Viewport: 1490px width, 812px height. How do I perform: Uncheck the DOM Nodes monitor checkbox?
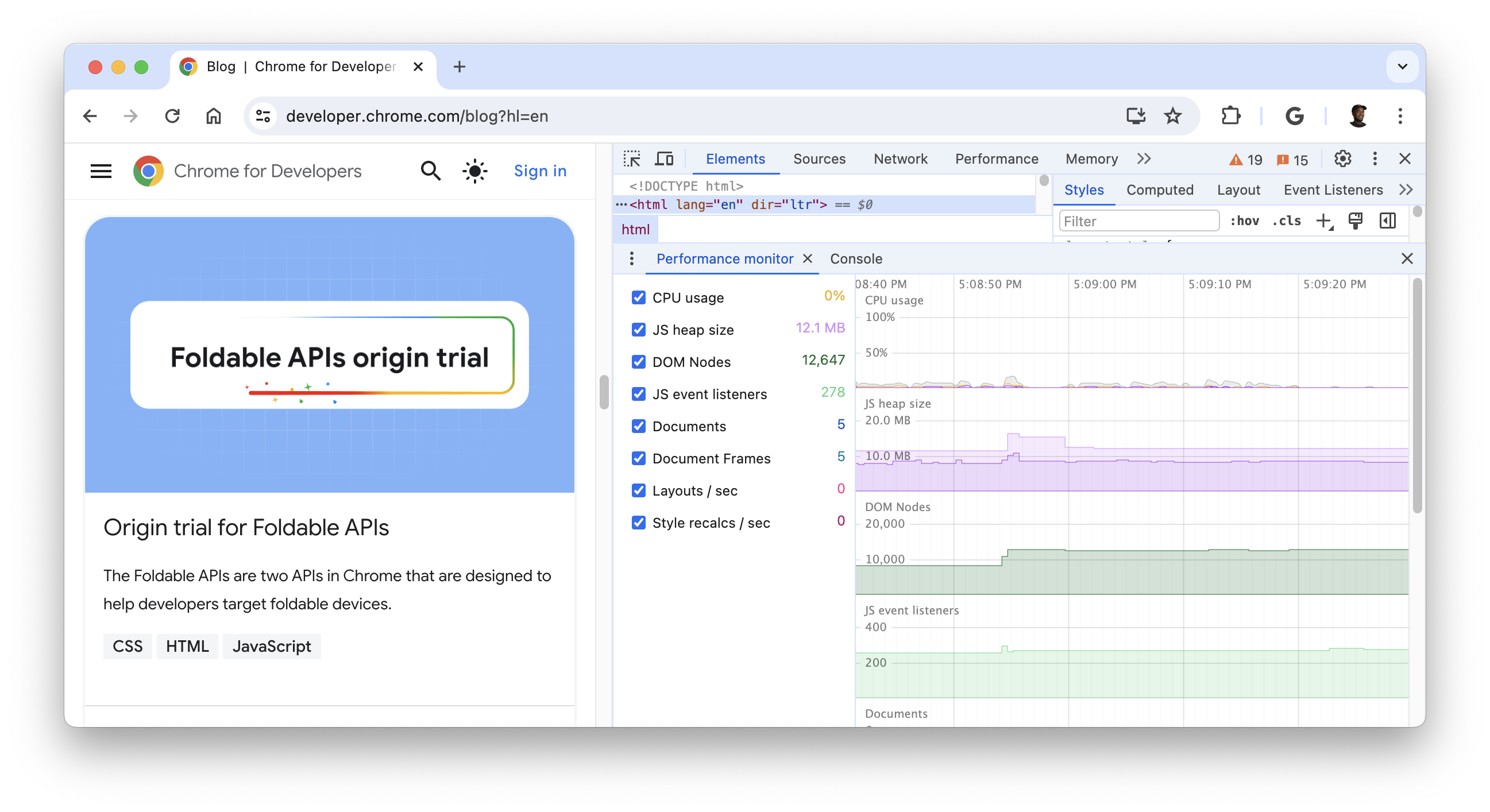(639, 361)
